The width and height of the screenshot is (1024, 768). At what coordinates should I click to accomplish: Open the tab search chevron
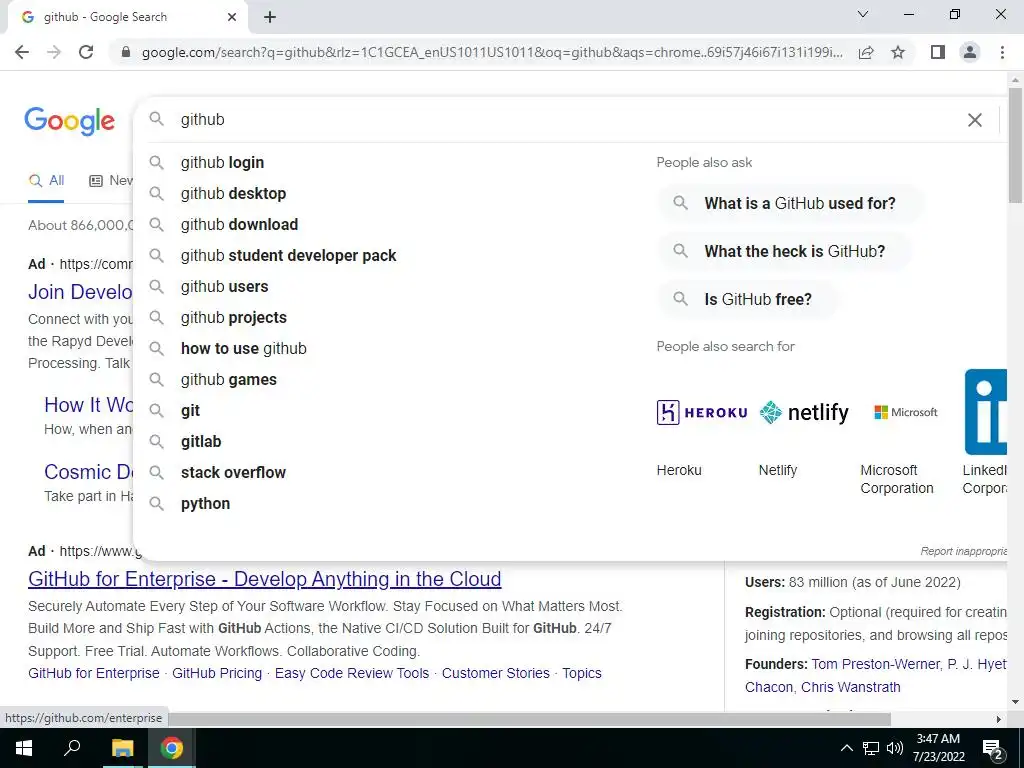[x=863, y=14]
